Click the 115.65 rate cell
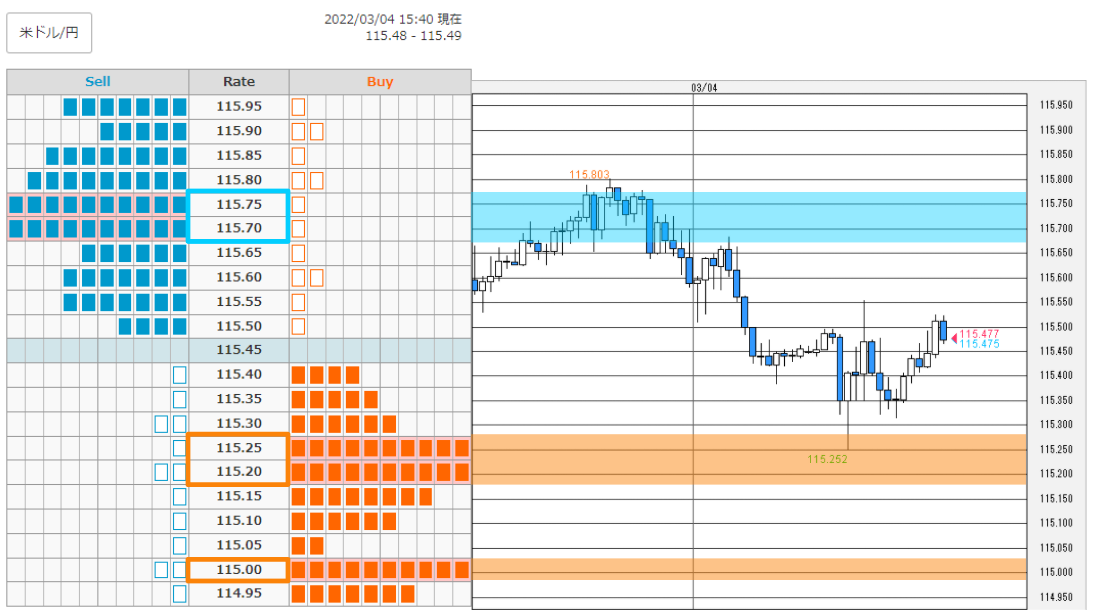 (x=239, y=253)
